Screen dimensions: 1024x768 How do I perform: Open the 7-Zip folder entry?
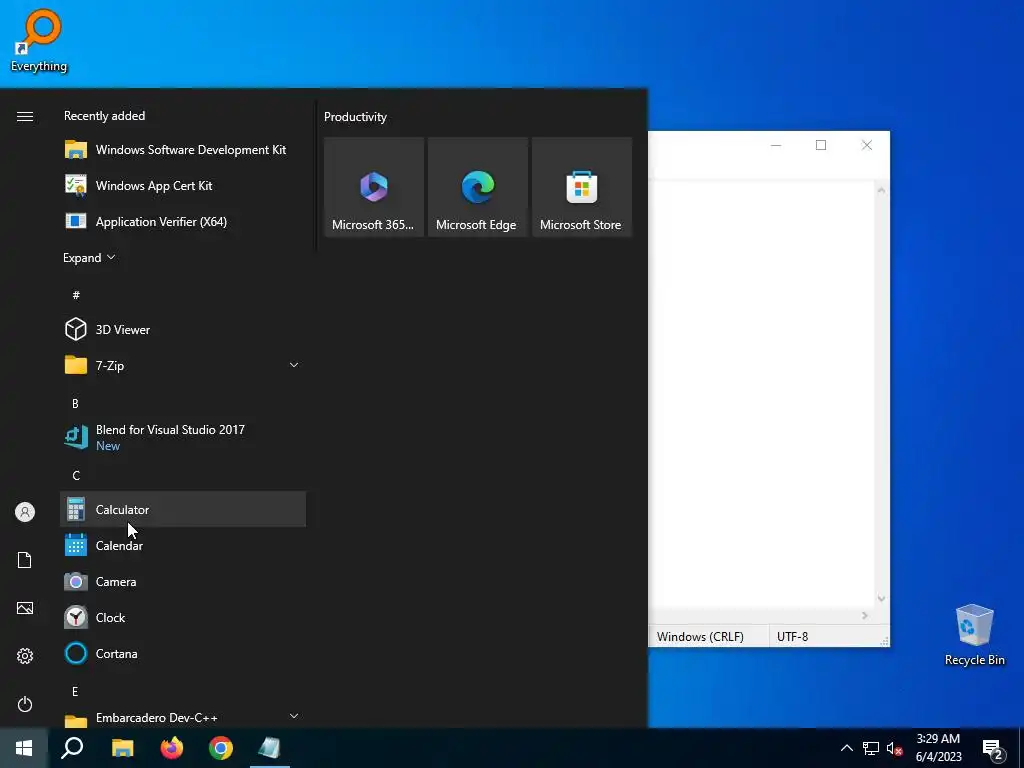(183, 365)
